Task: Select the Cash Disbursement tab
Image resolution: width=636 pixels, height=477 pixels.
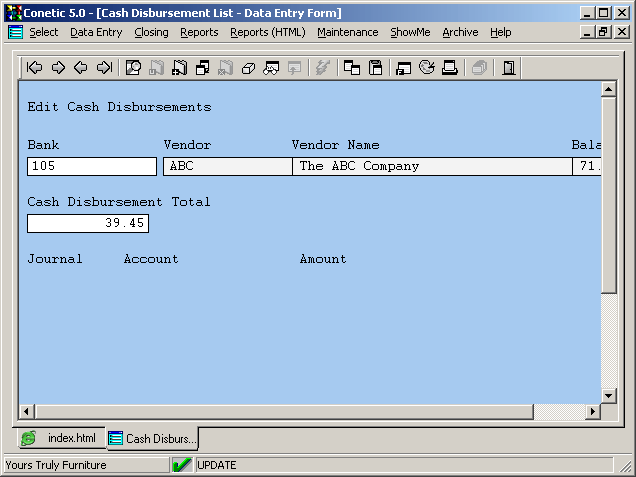Action: pos(153,438)
